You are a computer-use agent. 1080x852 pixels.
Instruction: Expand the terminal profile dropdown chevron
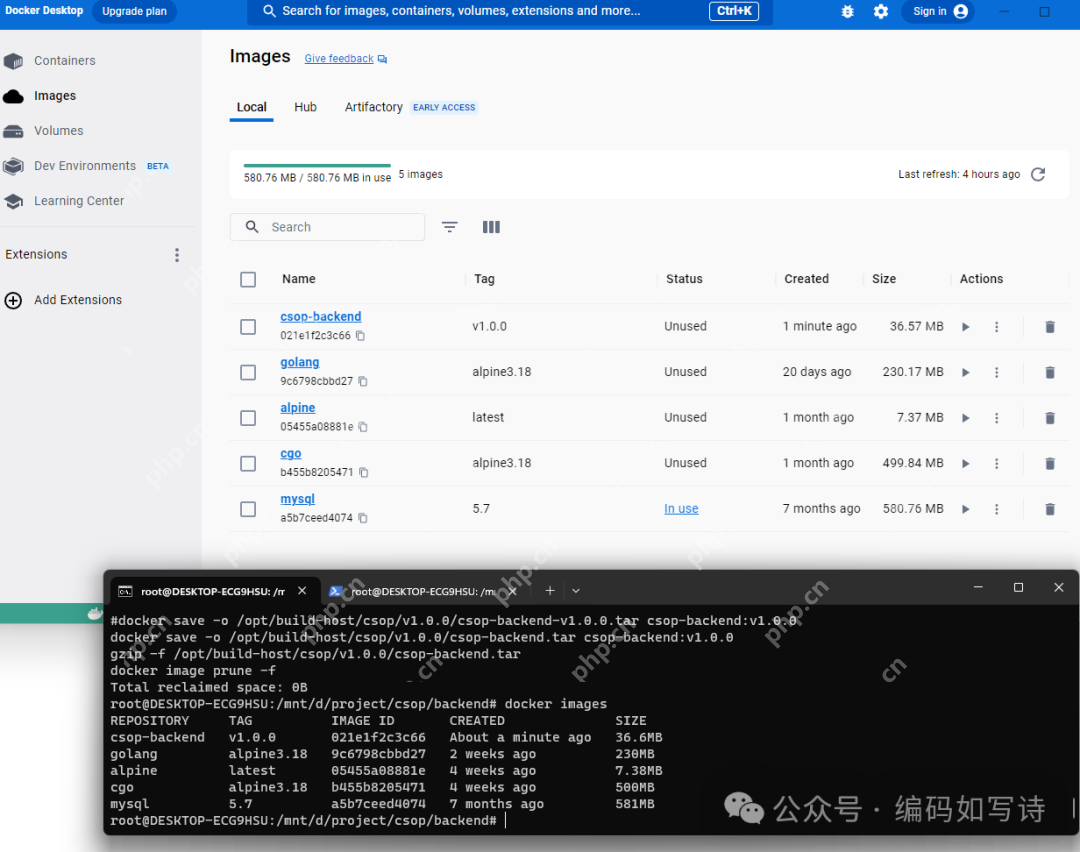coord(576,591)
